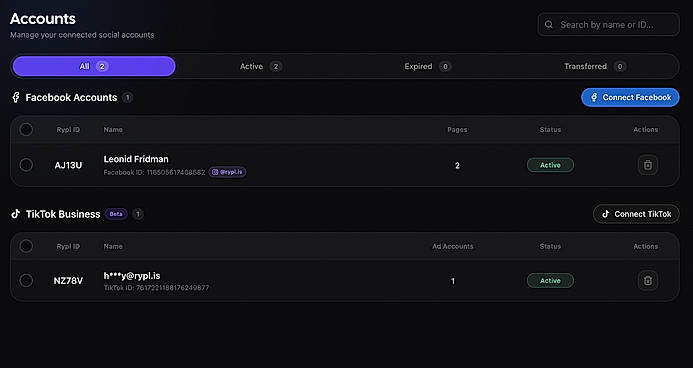Viewport: 693px width, 368px height.
Task: Delete the h***y@rypl.is TikTok account
Action: click(647, 281)
